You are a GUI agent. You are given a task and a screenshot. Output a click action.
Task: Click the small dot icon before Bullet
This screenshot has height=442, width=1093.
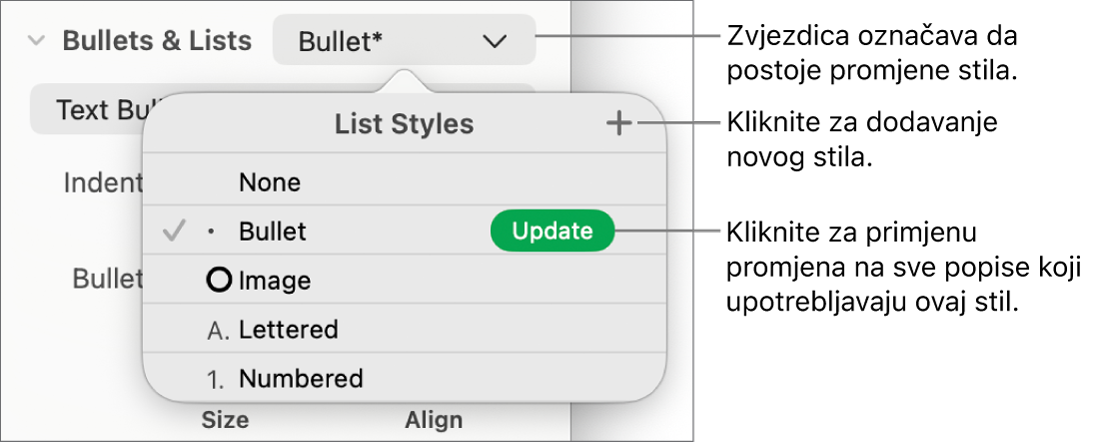tap(211, 232)
